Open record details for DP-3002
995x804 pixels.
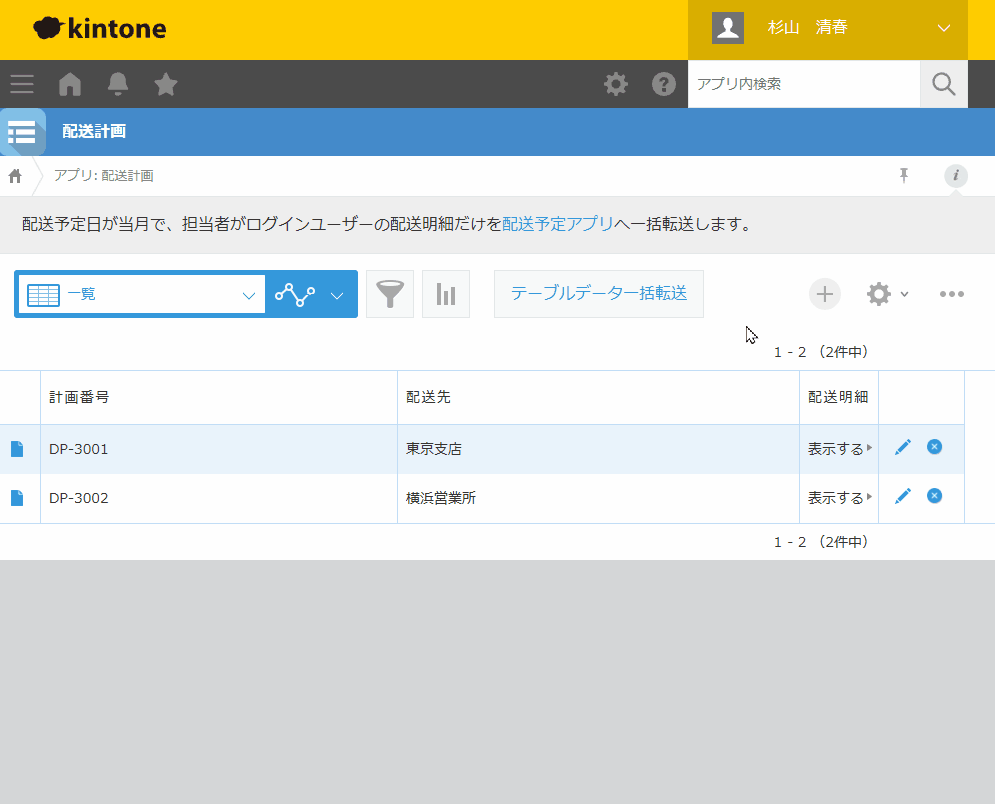tap(17, 498)
